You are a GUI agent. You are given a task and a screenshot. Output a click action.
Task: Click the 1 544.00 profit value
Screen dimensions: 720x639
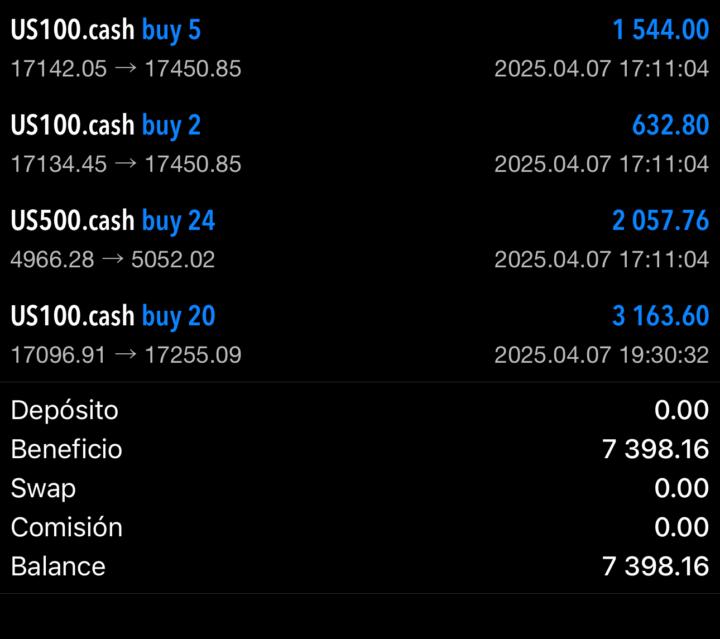click(660, 30)
